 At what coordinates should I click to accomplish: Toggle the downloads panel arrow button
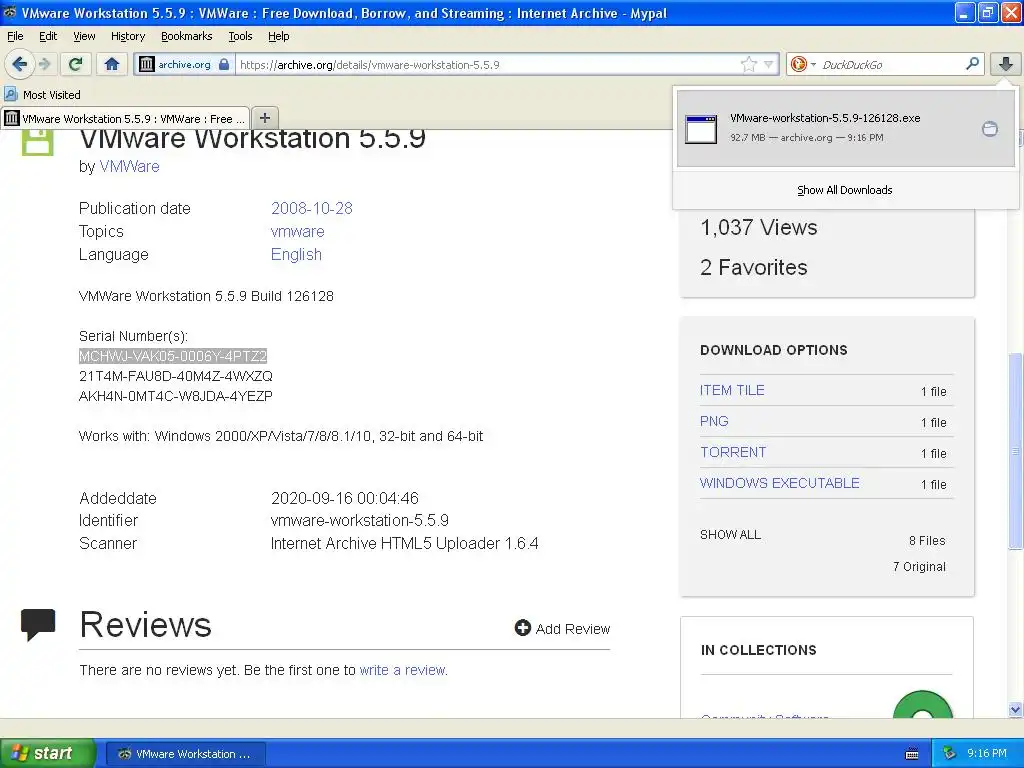pyautogui.click(x=1006, y=64)
